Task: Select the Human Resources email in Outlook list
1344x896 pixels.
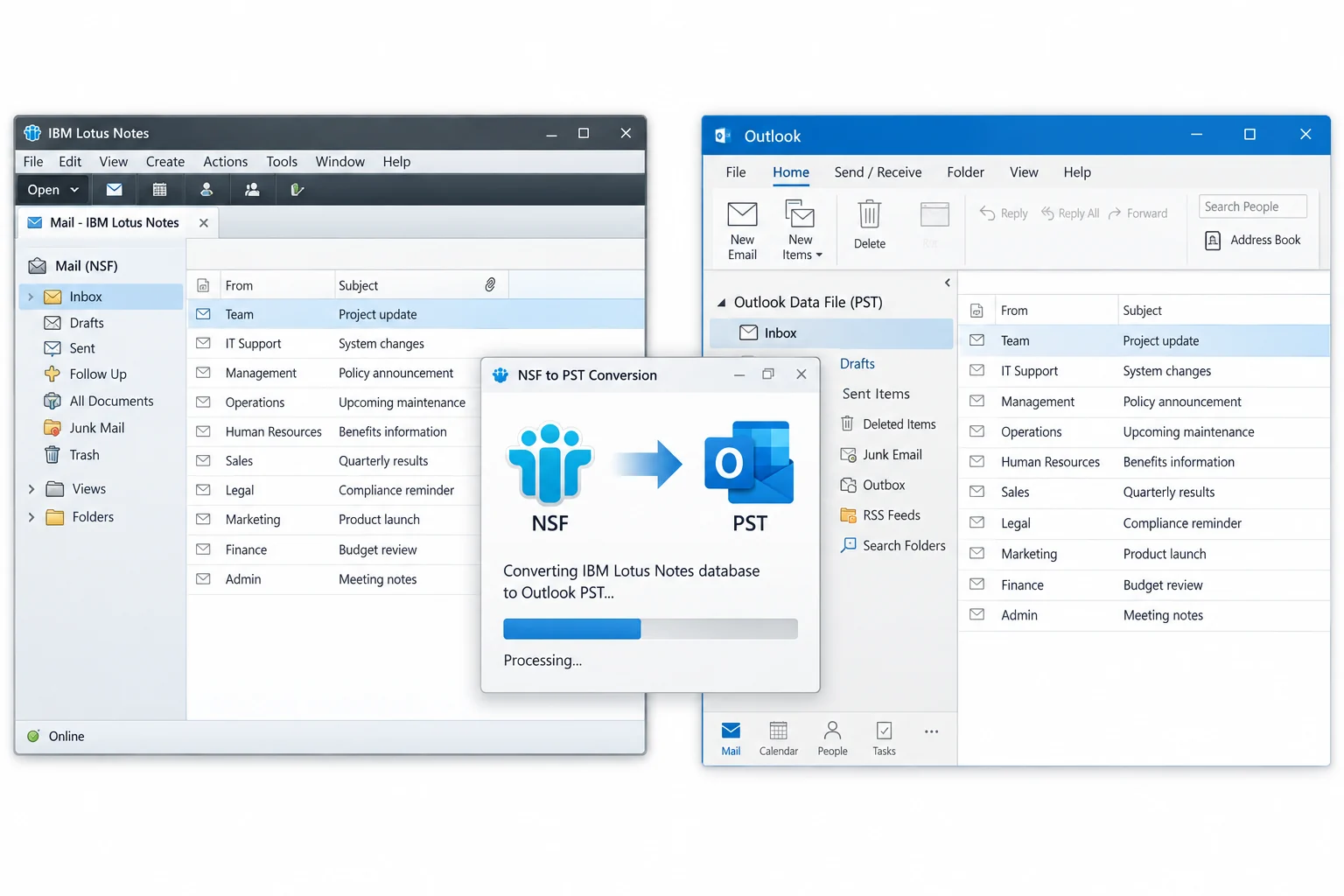Action: coord(1144,462)
